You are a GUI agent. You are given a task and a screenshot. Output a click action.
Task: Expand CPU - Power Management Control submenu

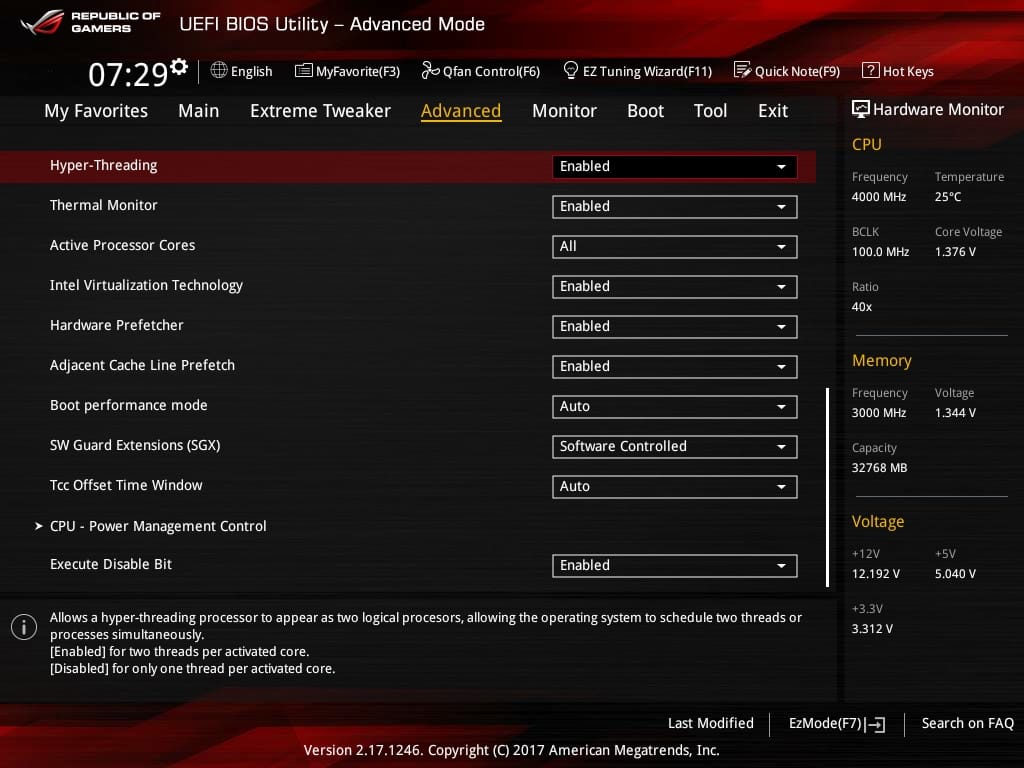coord(158,526)
